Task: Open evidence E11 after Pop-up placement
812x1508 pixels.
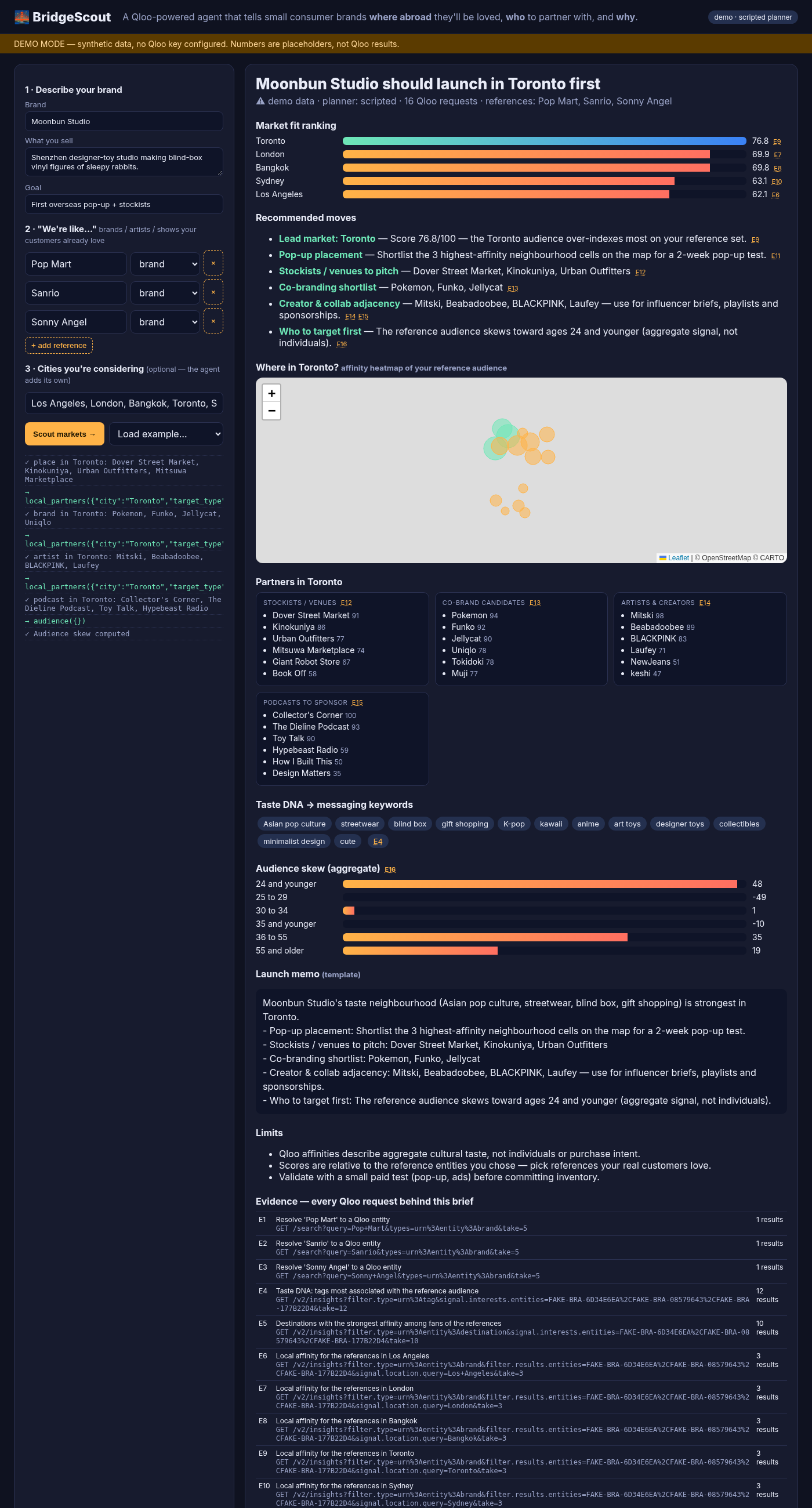Action: pos(775,256)
